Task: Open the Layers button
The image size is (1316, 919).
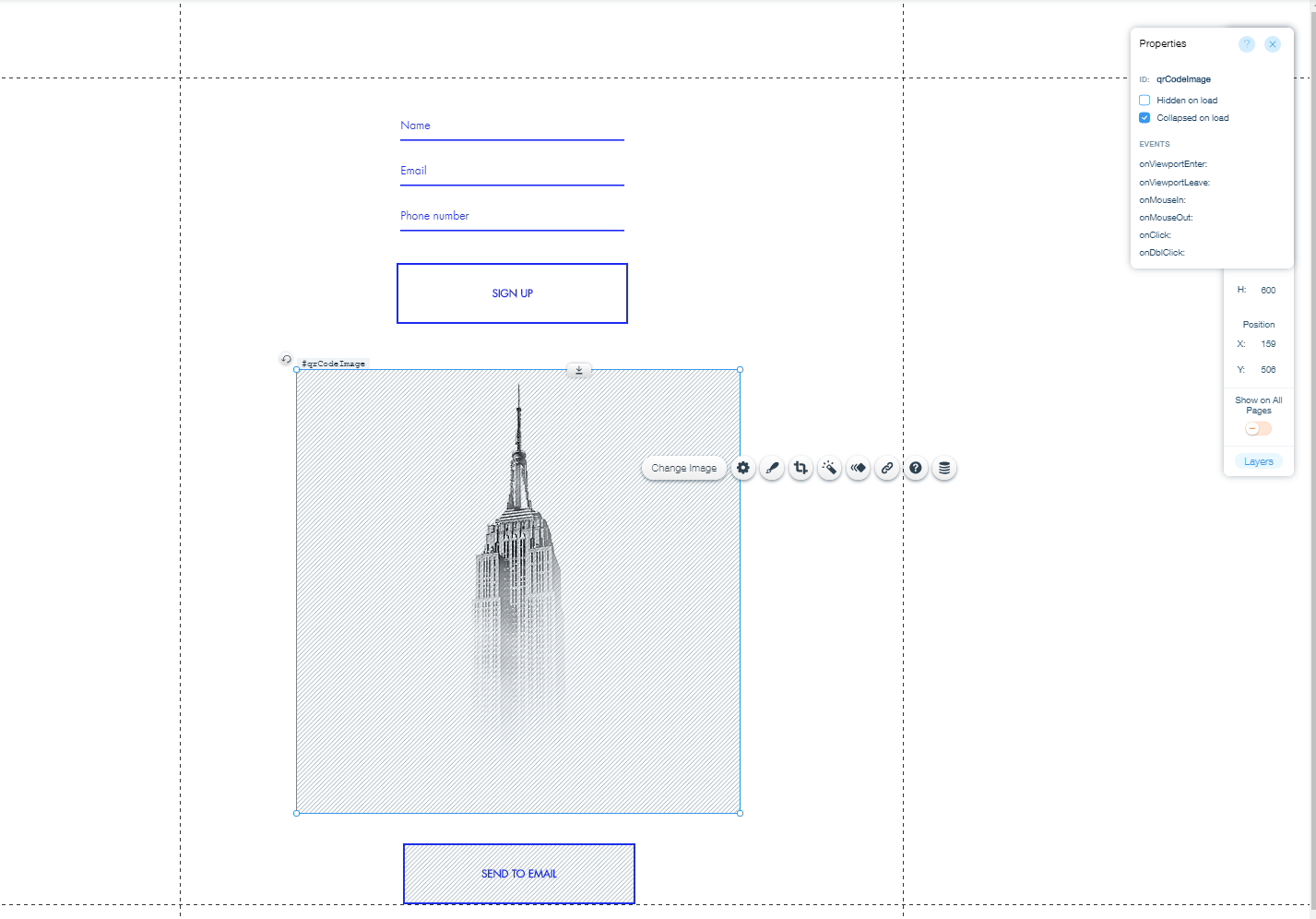Action: pos(1258,461)
